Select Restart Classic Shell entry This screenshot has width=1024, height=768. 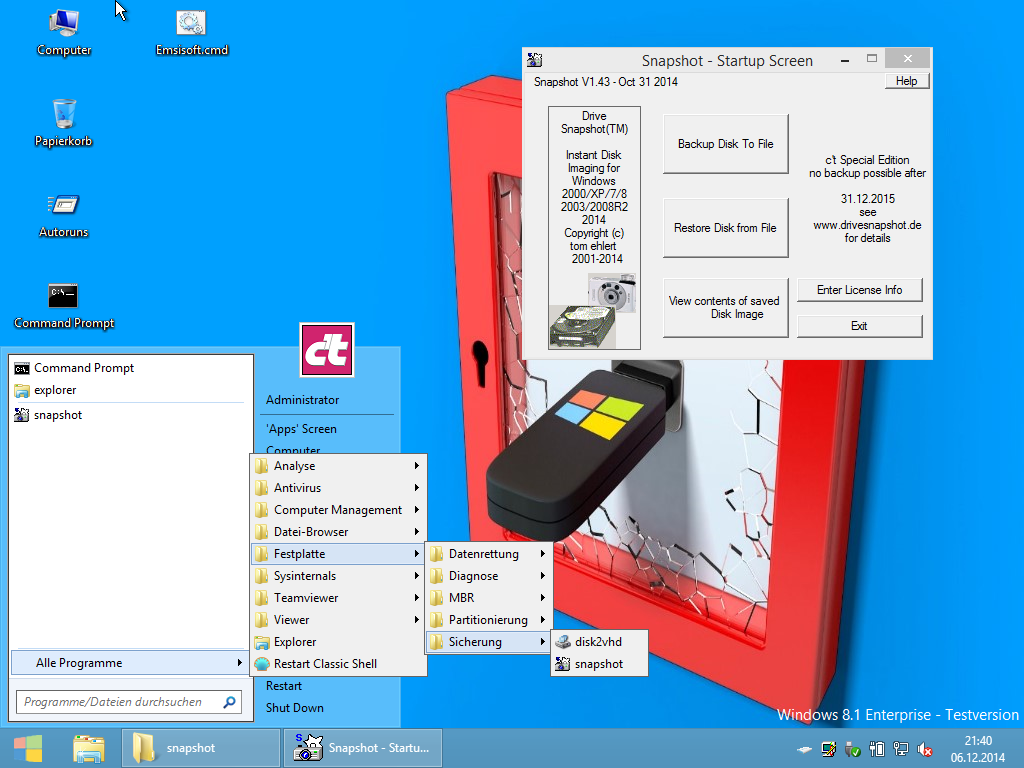tap(325, 664)
